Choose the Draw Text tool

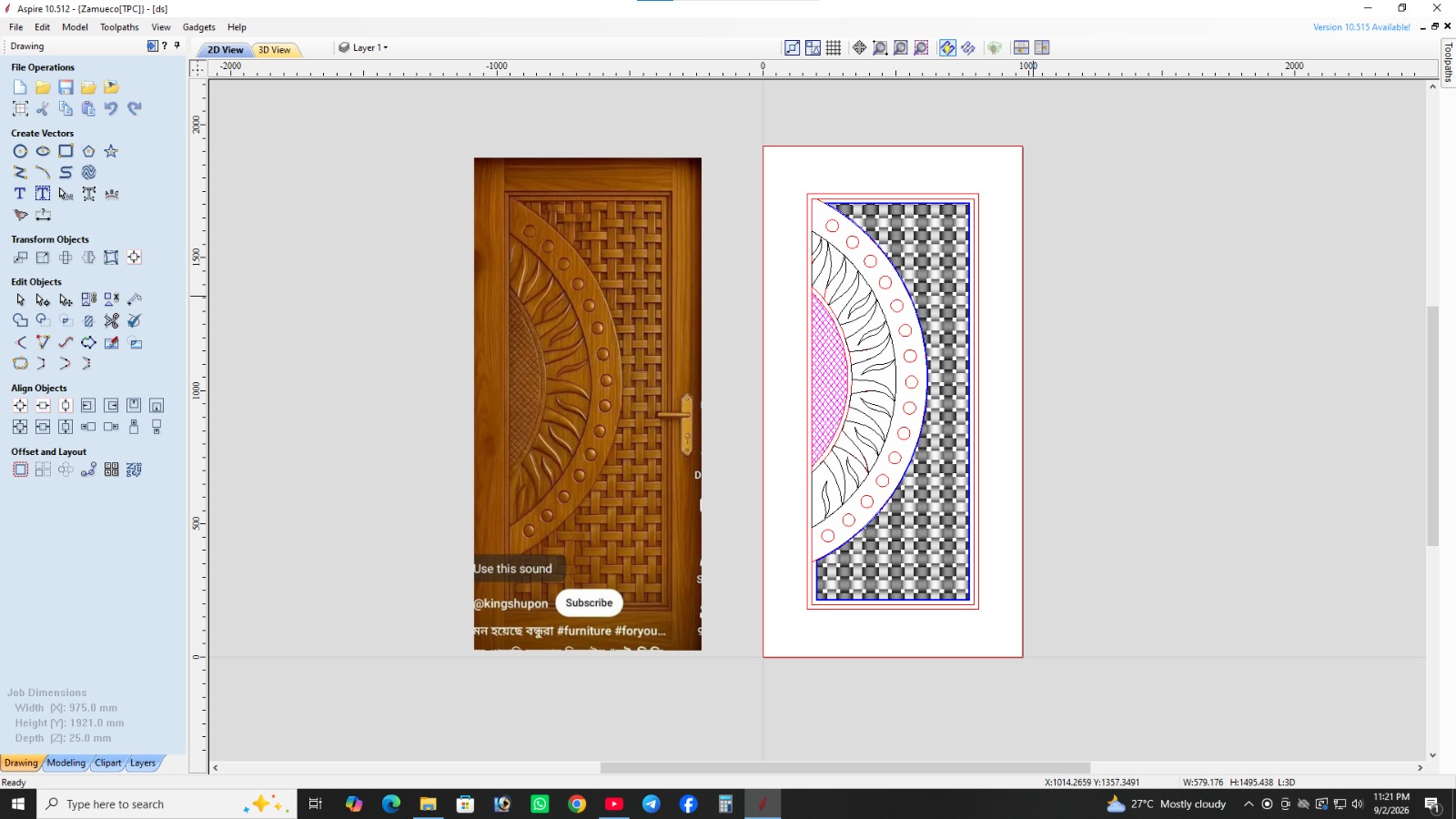[x=20, y=193]
